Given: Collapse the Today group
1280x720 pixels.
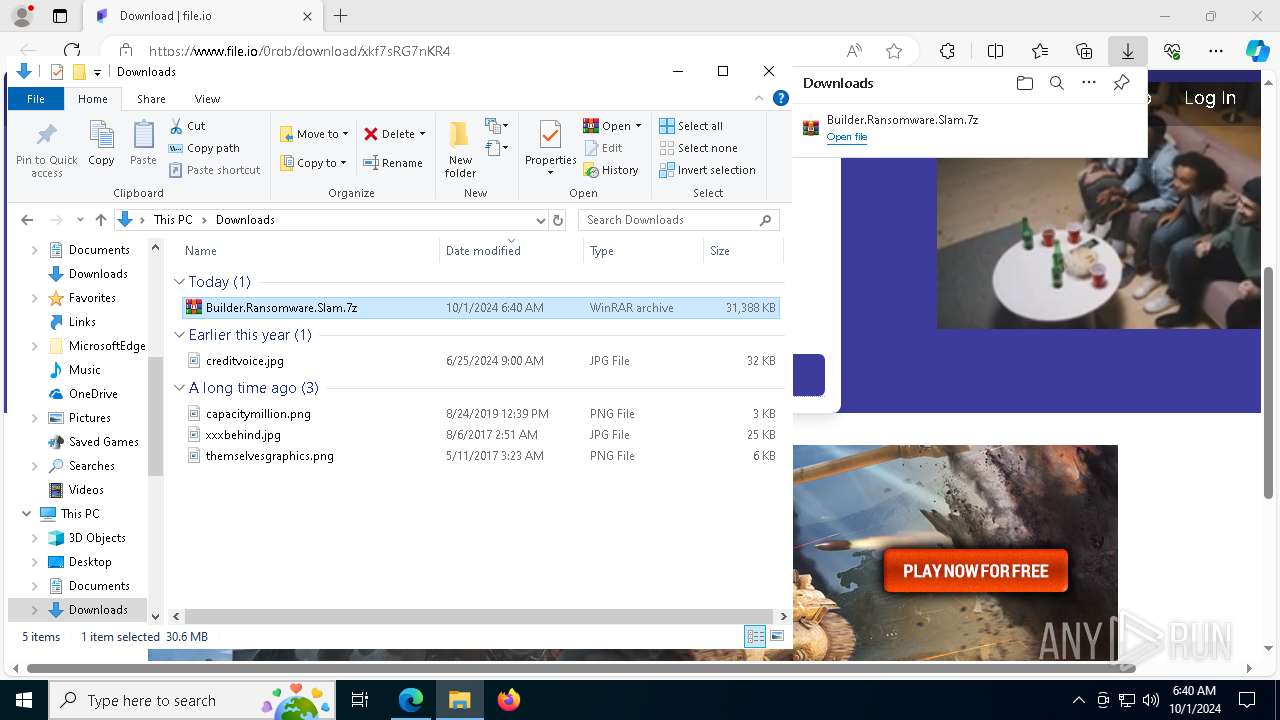Looking at the screenshot, I should pos(179,282).
